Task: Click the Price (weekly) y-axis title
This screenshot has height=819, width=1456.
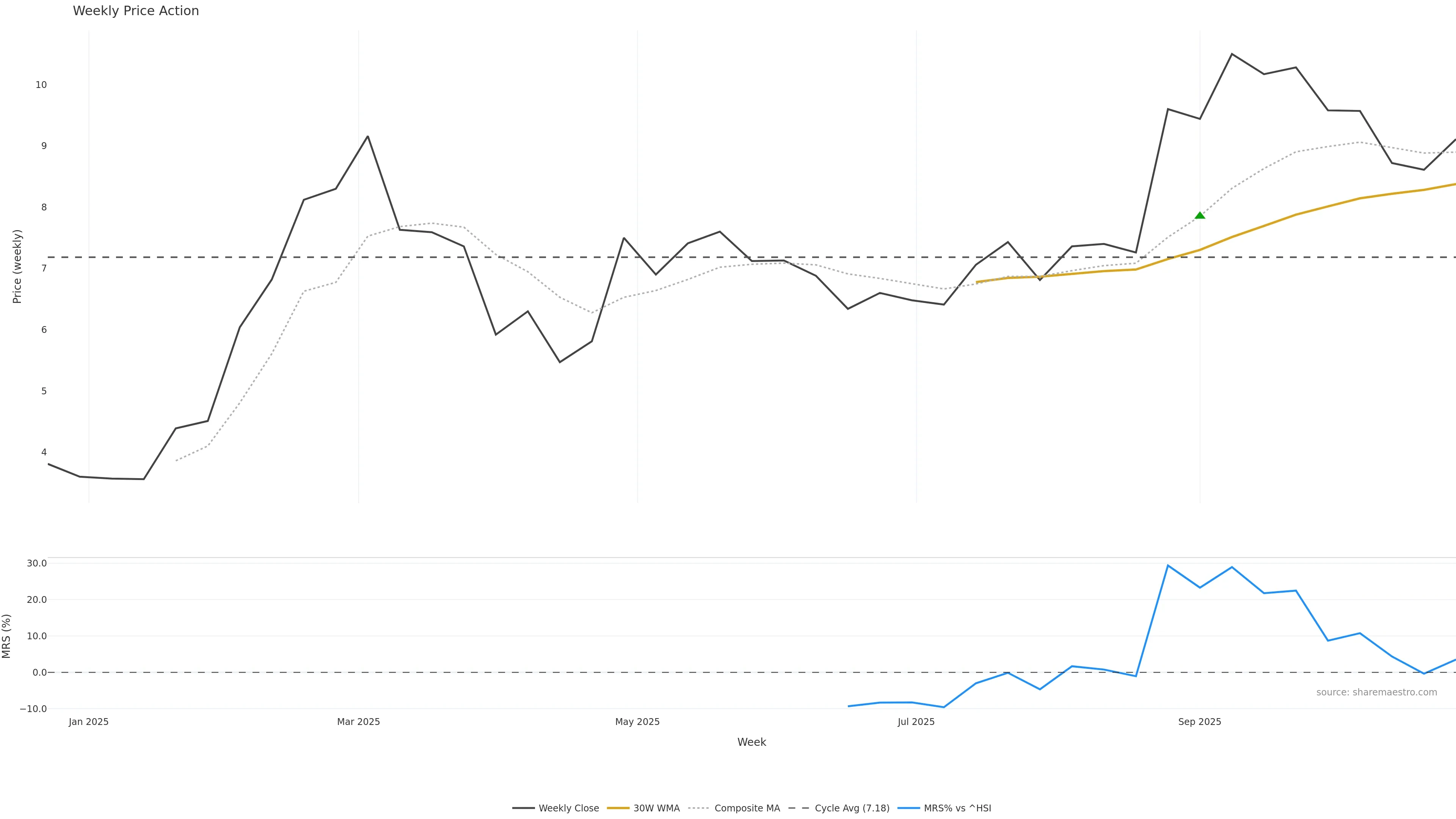Action: click(17, 266)
